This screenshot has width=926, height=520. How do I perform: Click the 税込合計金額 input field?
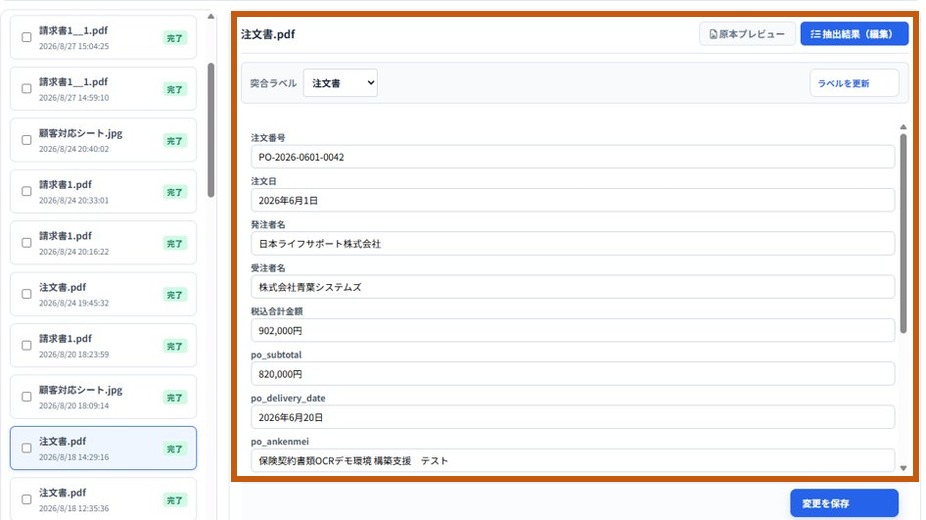pos(572,331)
